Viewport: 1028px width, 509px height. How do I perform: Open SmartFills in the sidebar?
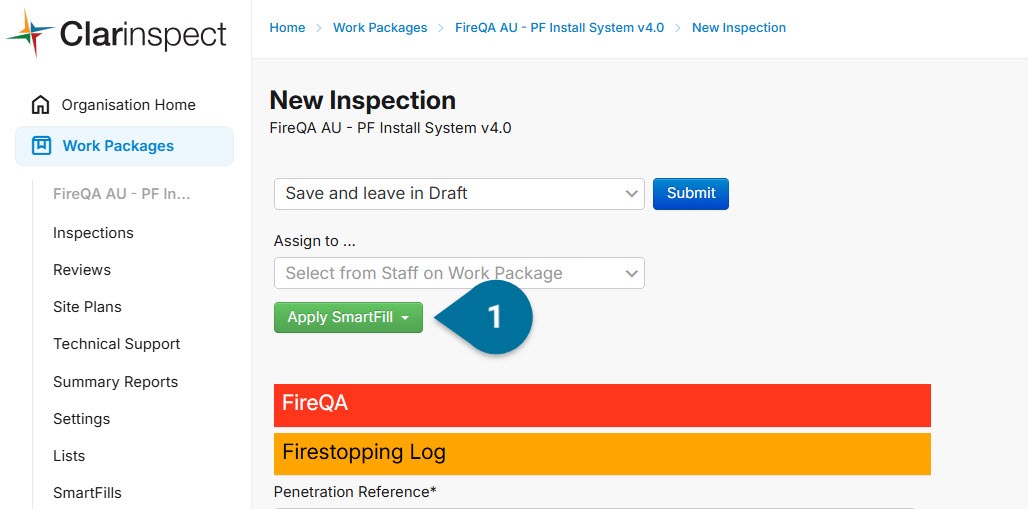(x=87, y=493)
